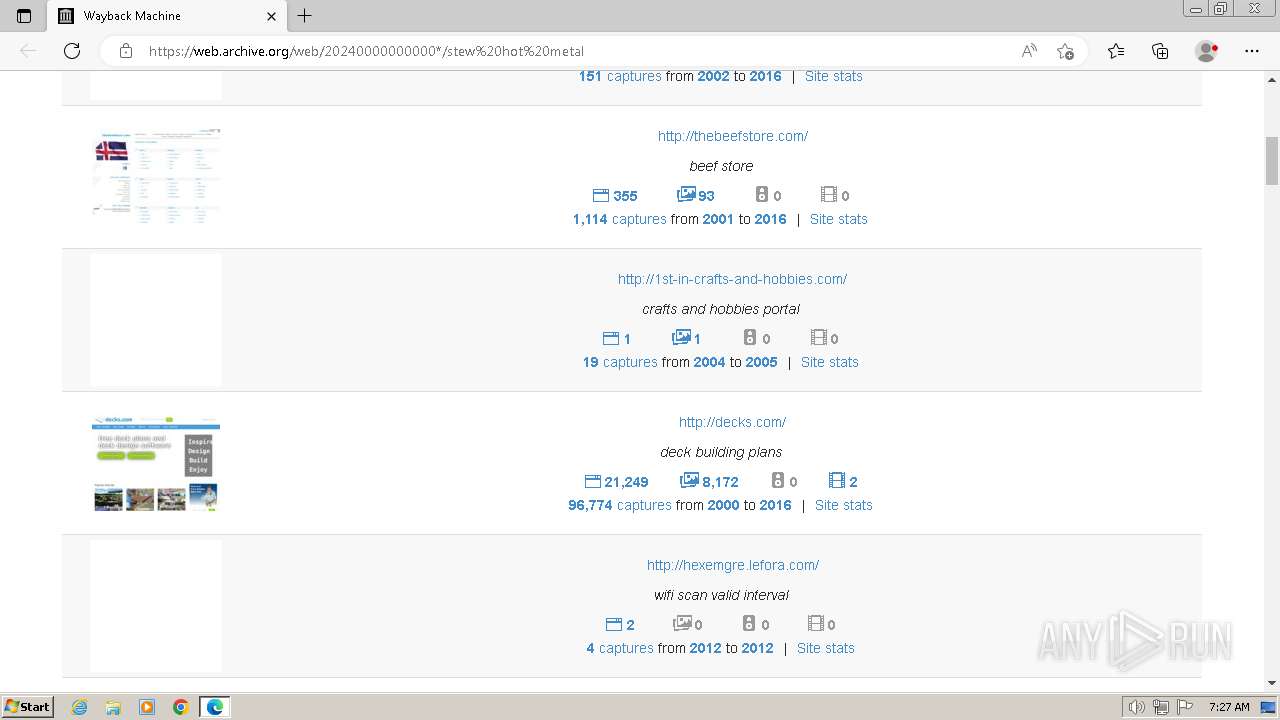Click web page count 21,249 for decks.com
This screenshot has height=720, width=1280.
[616, 482]
